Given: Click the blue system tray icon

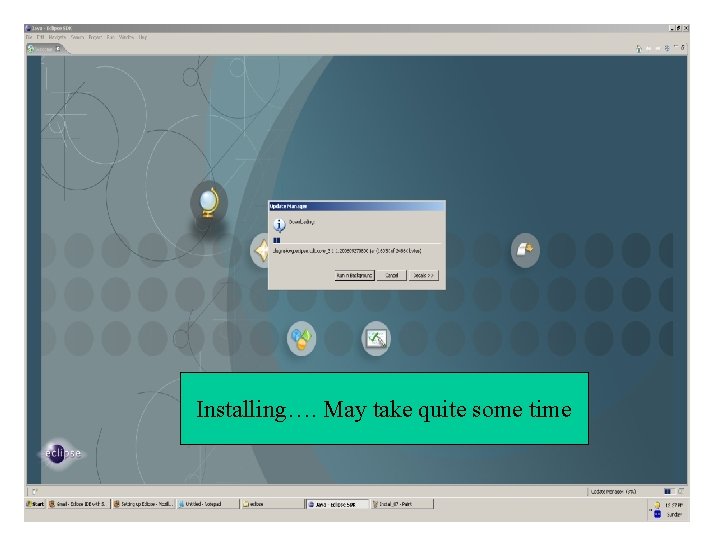Looking at the screenshot, I should tap(657, 514).
